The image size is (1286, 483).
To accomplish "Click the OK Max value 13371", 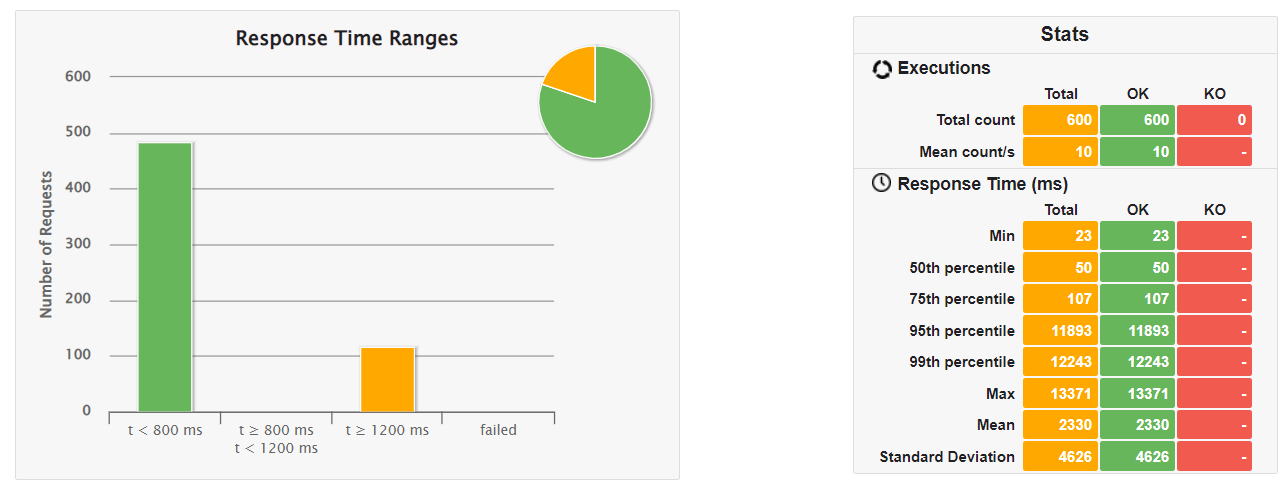I will click(1138, 394).
